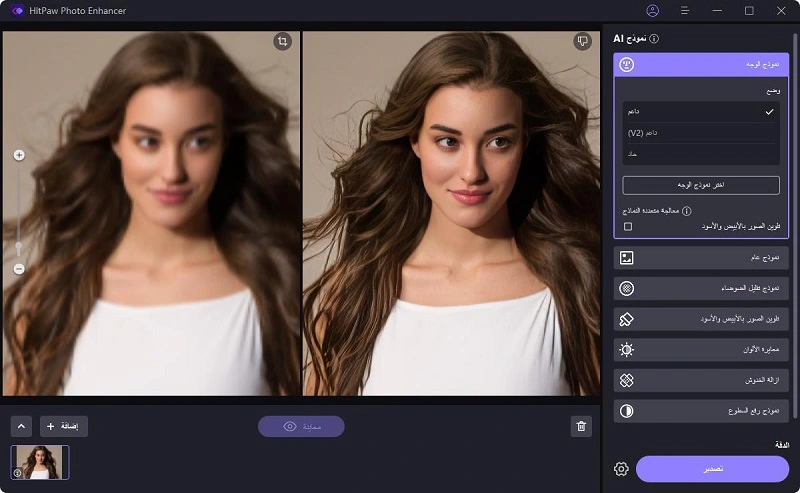
Task: Open export settings with the gear icon
Action: point(621,469)
